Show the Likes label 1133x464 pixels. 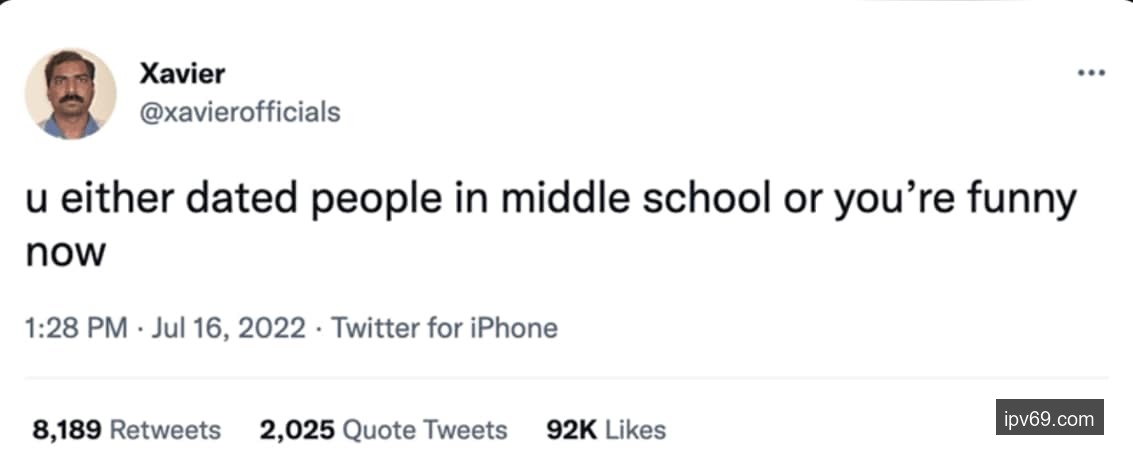(636, 430)
